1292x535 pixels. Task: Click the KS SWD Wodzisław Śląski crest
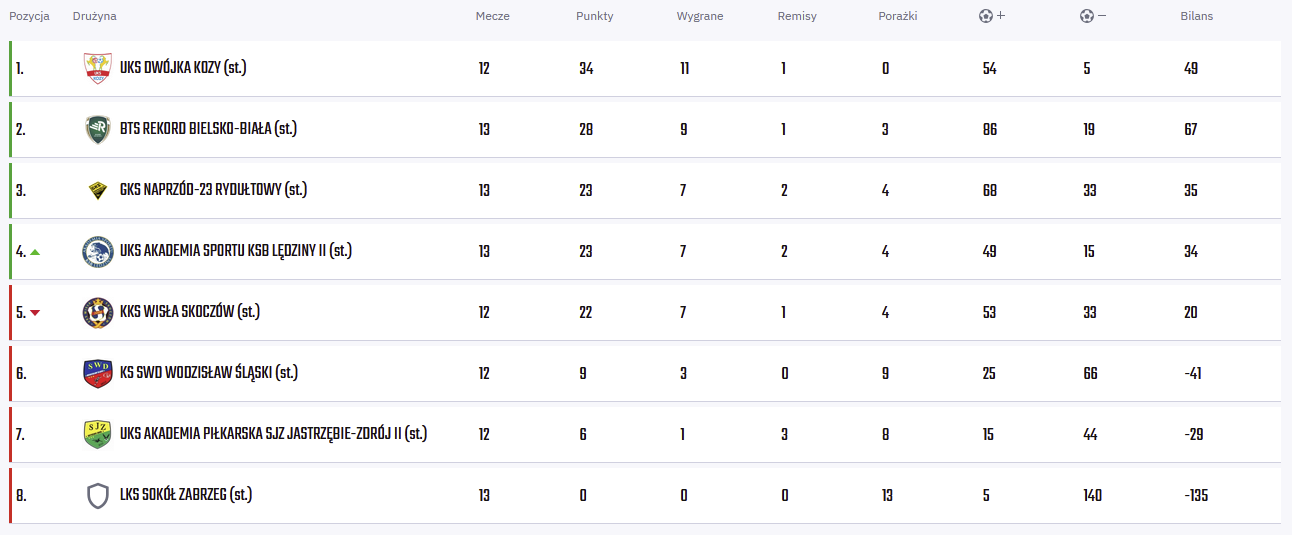[97, 373]
